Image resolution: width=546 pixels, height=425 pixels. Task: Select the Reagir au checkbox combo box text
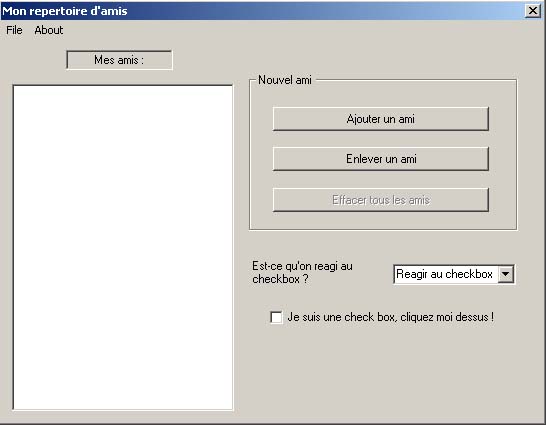point(445,274)
